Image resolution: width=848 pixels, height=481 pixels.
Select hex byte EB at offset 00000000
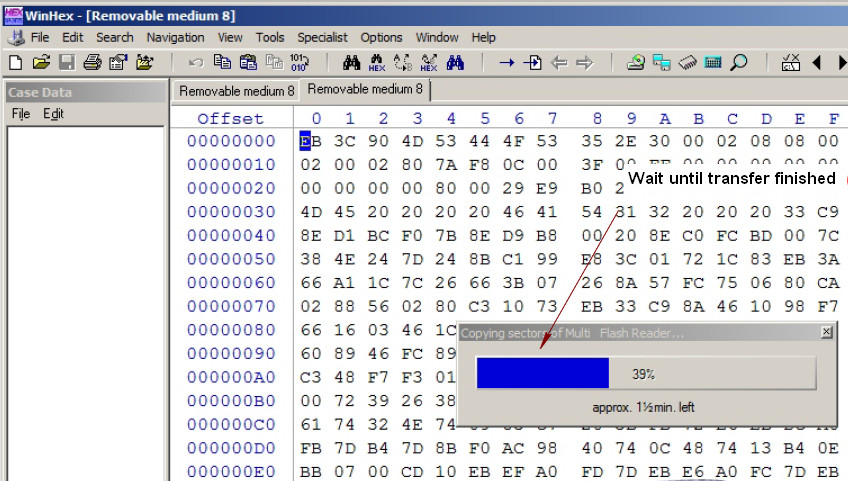[x=310, y=141]
